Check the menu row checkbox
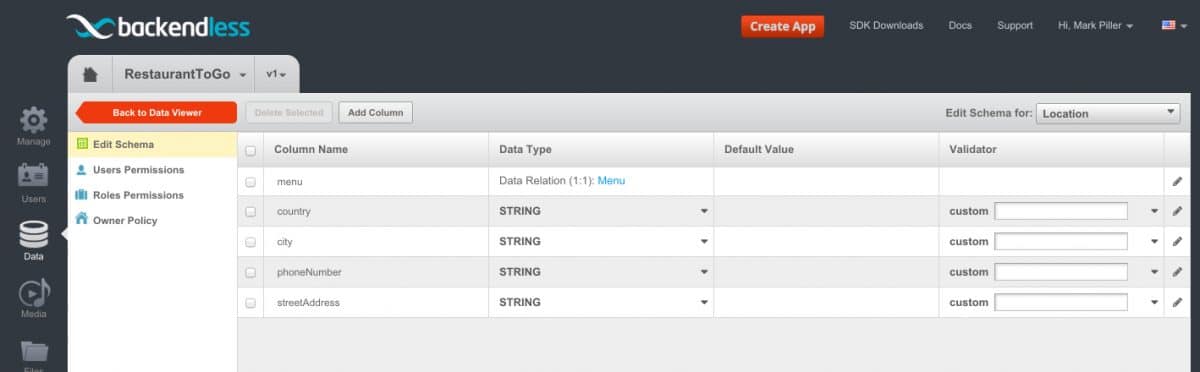1200x372 pixels. point(251,182)
